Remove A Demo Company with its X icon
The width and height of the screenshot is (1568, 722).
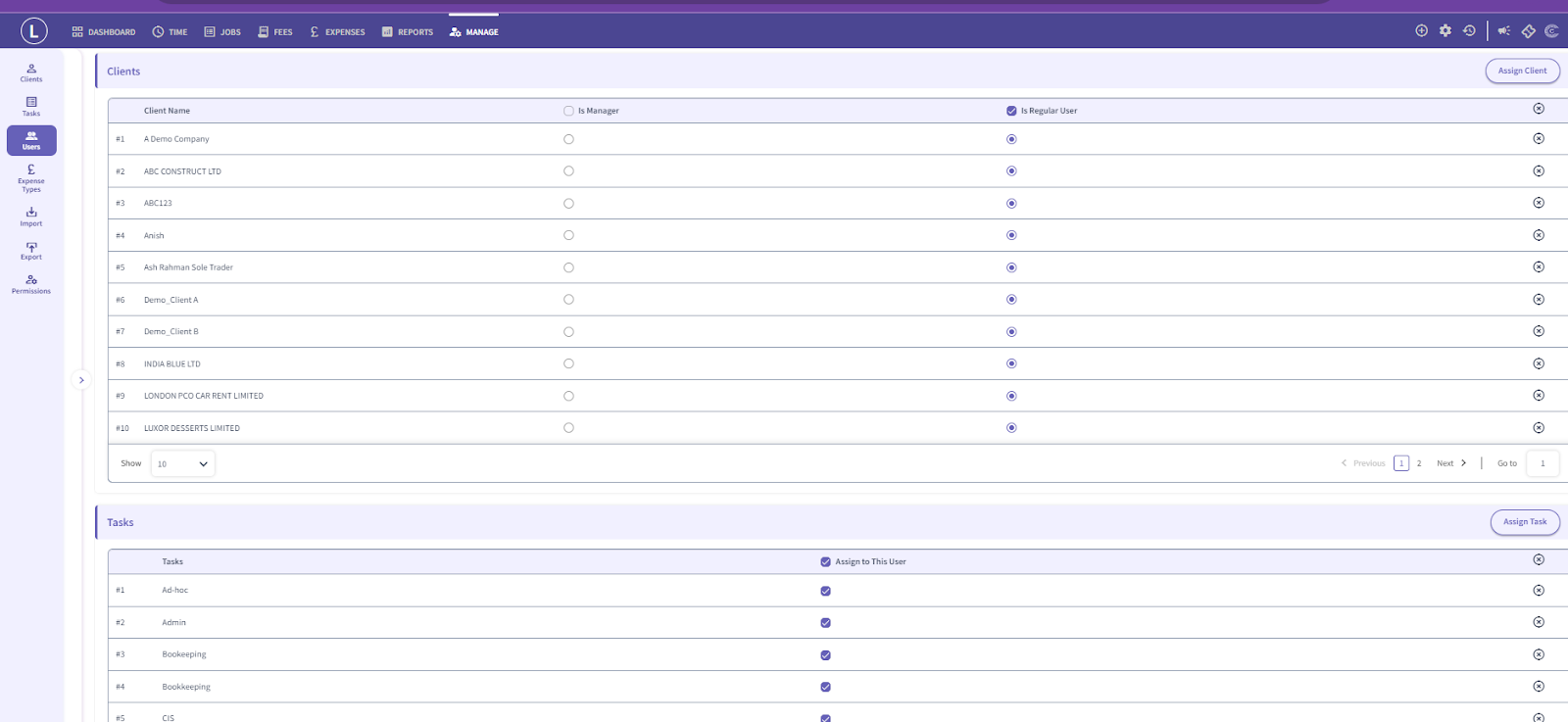coord(1539,139)
